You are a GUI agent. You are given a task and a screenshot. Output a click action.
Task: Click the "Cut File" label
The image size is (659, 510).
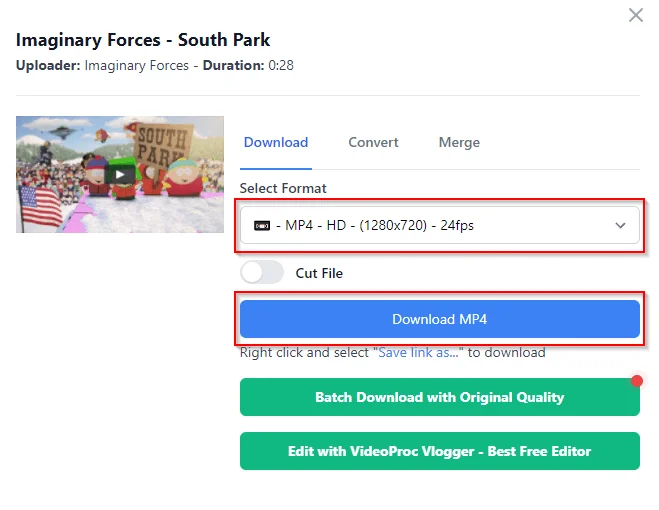(x=319, y=273)
